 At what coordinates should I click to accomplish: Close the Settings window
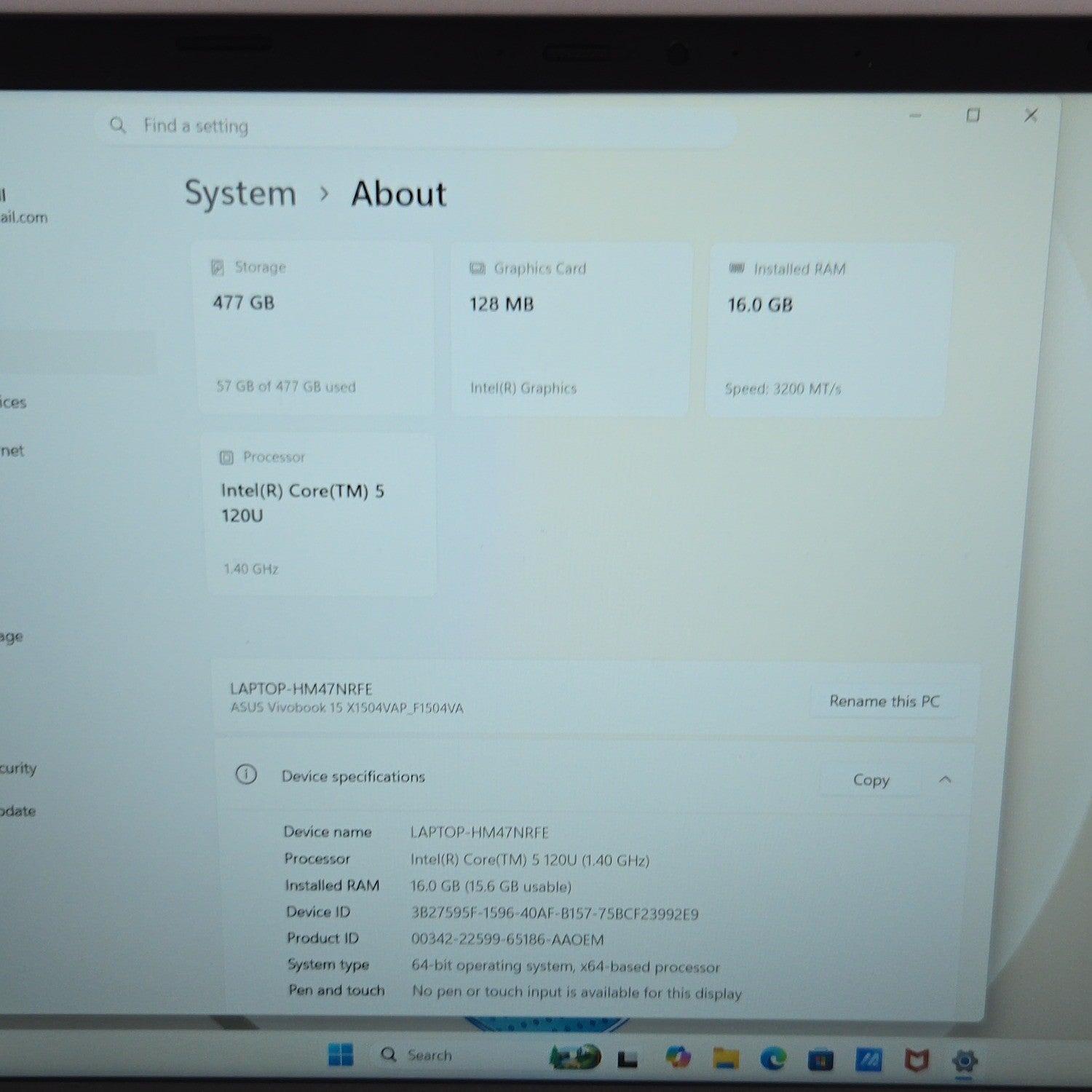[x=1031, y=115]
